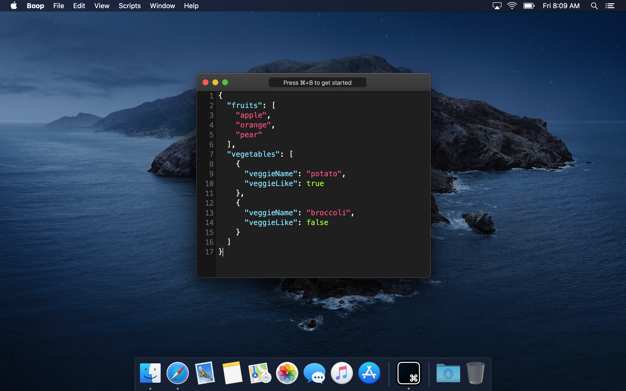Click line number 1 in the gutter
This screenshot has height=391, width=626.
coord(211,96)
